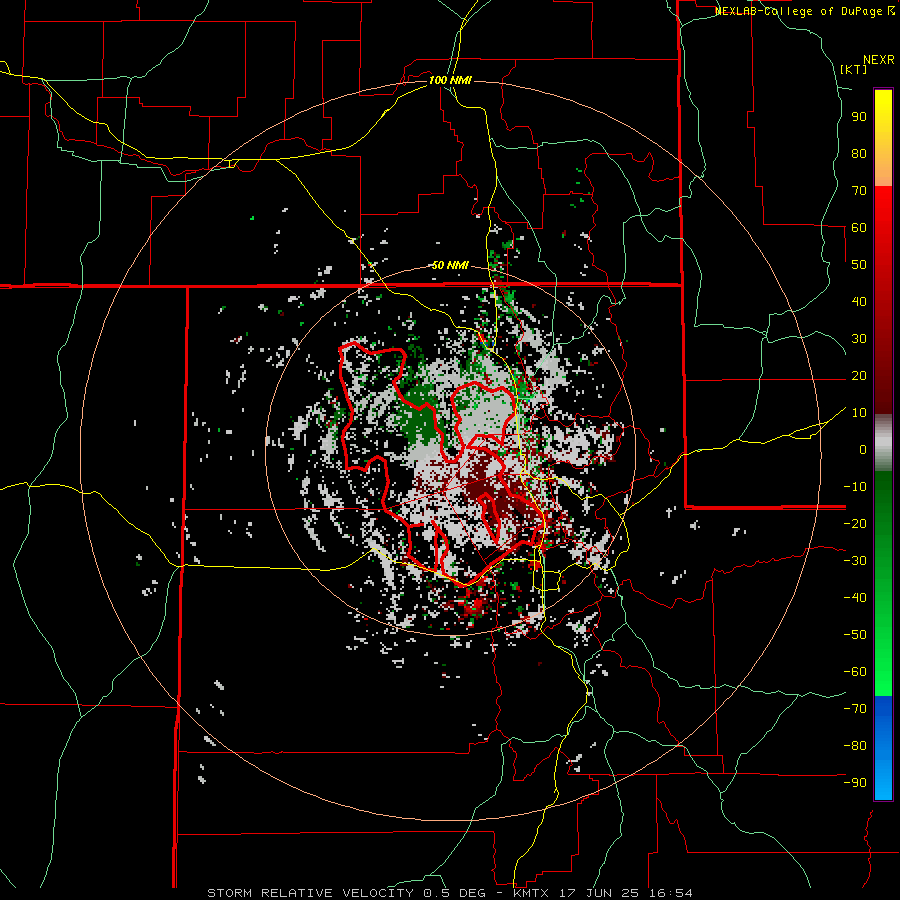
Task: Click the storm relative velocity caption text
Action: (x=450, y=893)
